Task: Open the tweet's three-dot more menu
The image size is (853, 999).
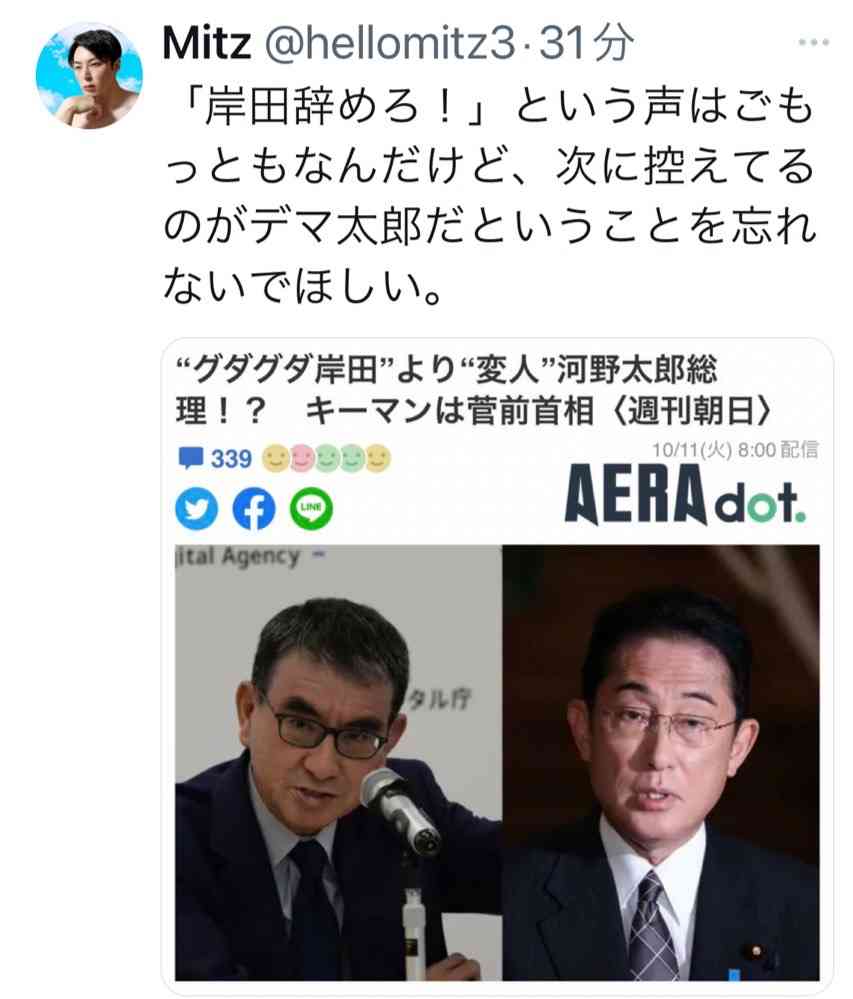Action: [x=814, y=43]
